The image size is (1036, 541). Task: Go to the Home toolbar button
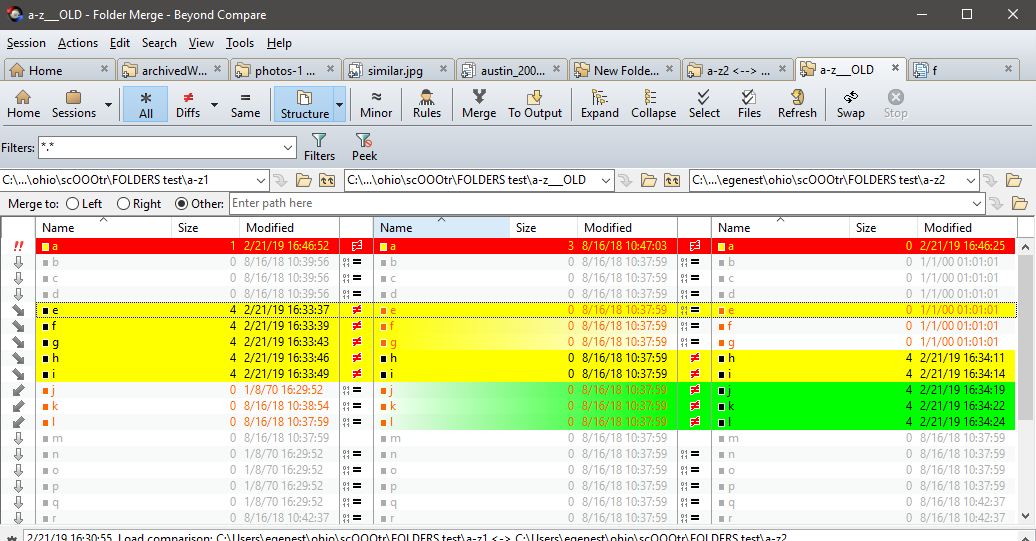pyautogui.click(x=23, y=104)
